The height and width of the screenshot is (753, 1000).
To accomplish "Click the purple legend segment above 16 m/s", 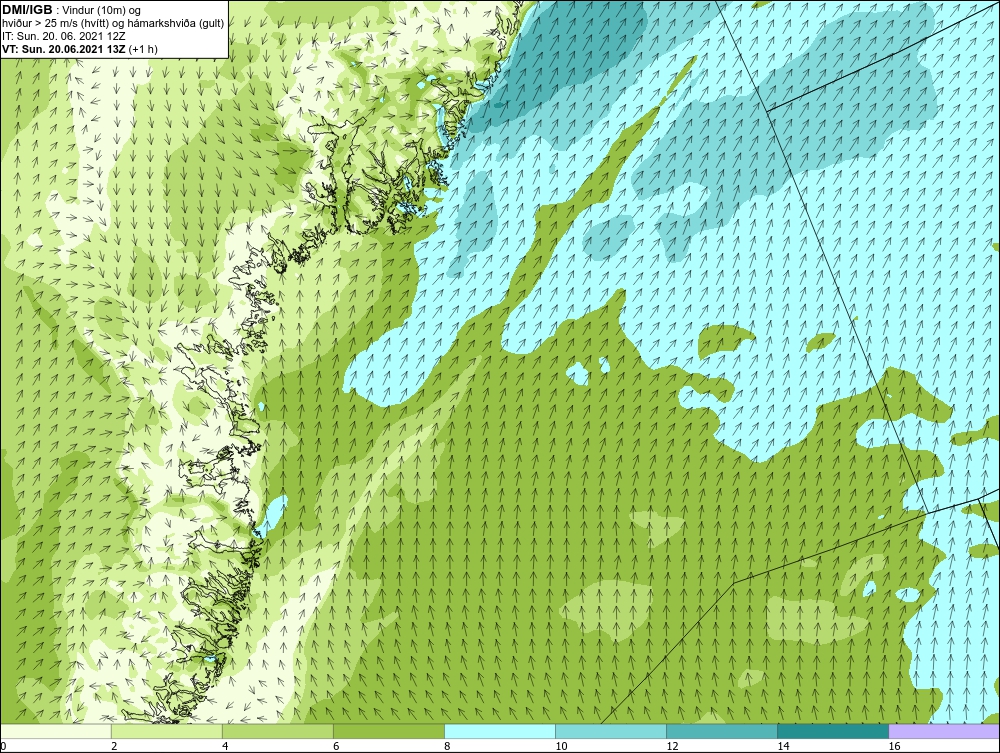I will 944,731.
